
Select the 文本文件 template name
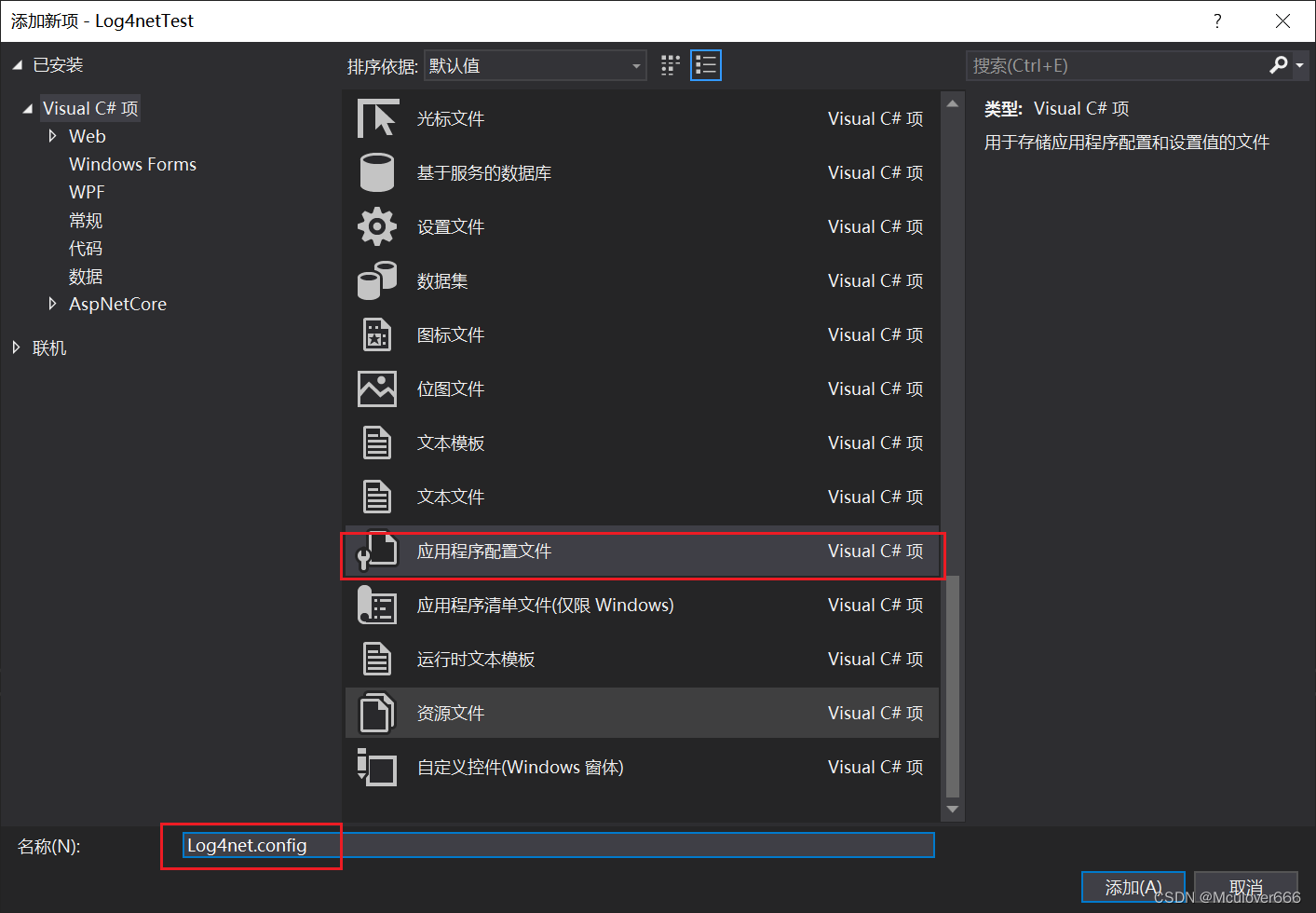click(451, 497)
